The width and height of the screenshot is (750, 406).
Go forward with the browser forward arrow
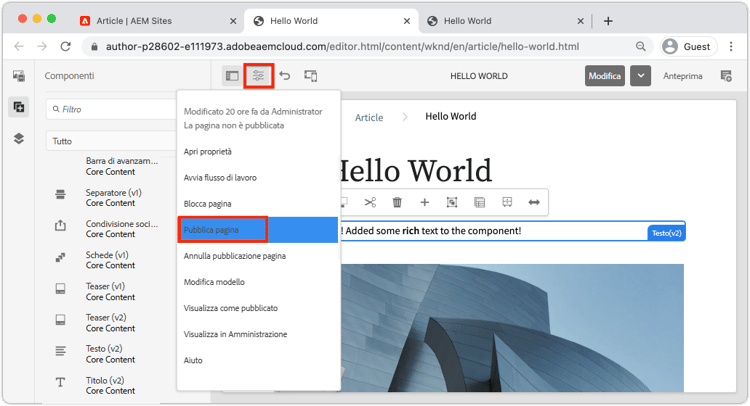(42, 46)
